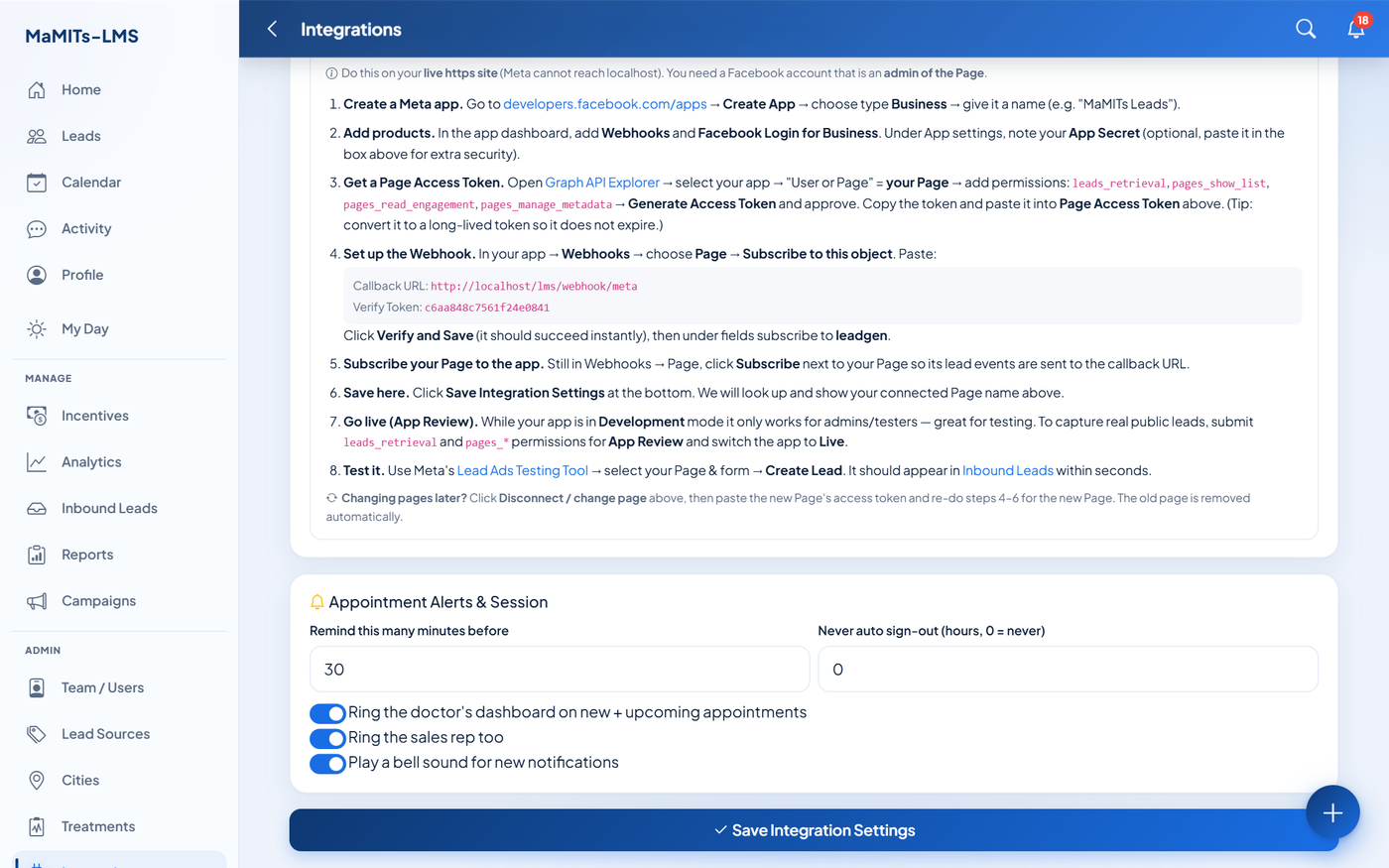The width and height of the screenshot is (1389, 868).
Task: Open the Lead Ads Testing Tool link
Action: point(523,470)
